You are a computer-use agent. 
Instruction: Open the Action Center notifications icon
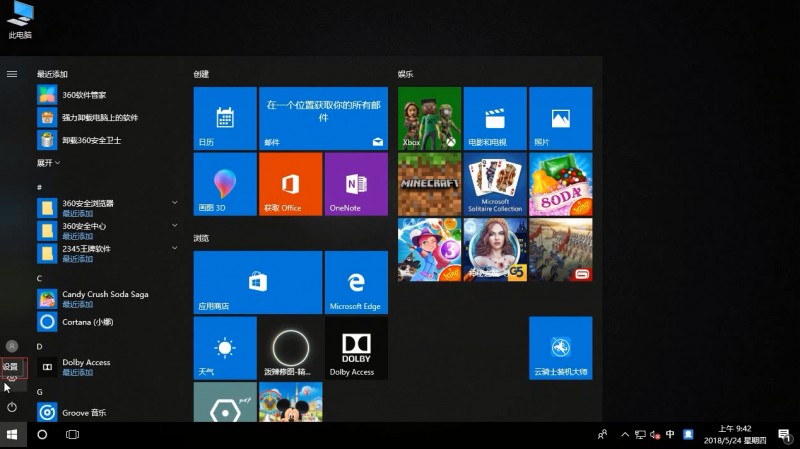click(x=785, y=435)
